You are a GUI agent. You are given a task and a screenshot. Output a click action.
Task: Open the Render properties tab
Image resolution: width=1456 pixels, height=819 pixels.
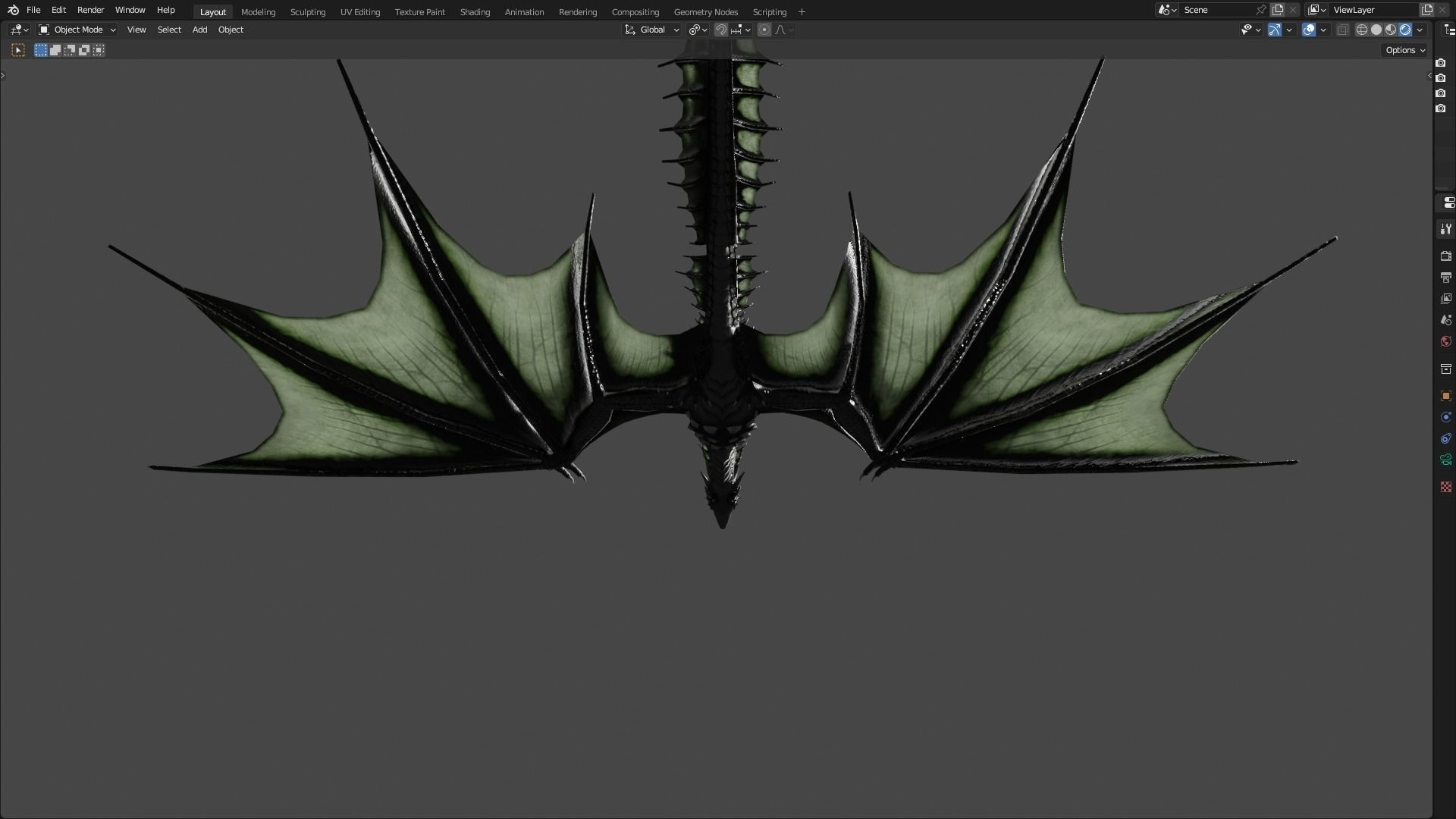[x=1445, y=256]
